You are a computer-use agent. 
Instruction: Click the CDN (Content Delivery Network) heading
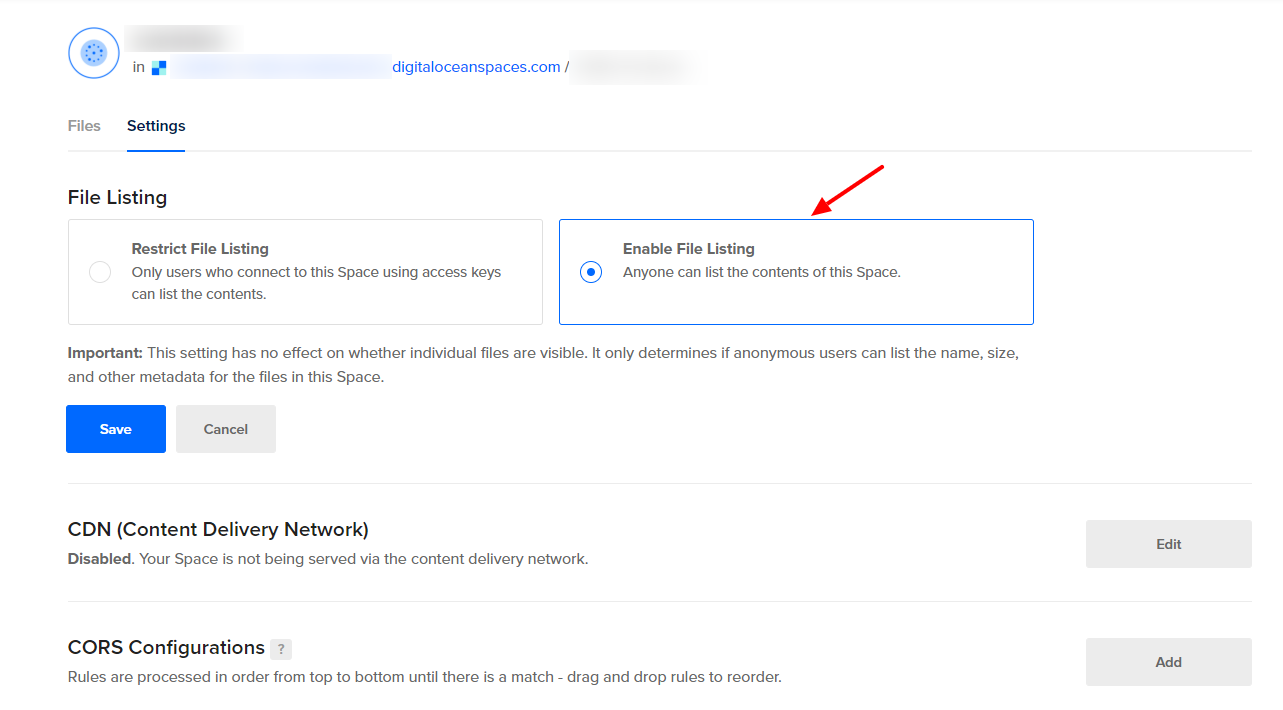(218, 530)
